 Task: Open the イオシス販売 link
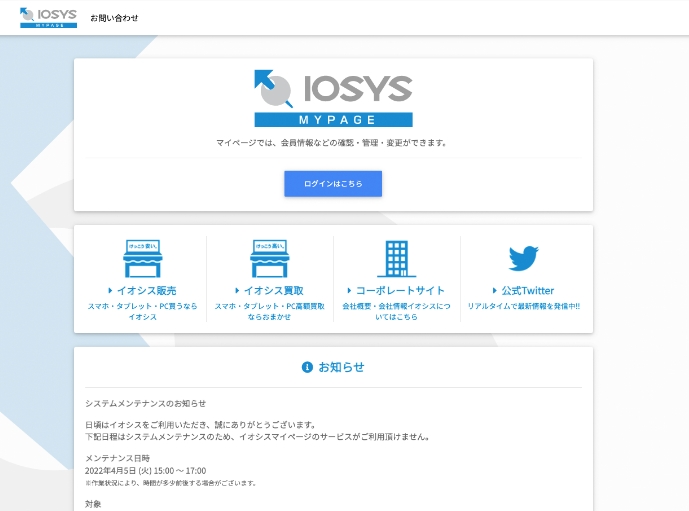[x=146, y=290]
